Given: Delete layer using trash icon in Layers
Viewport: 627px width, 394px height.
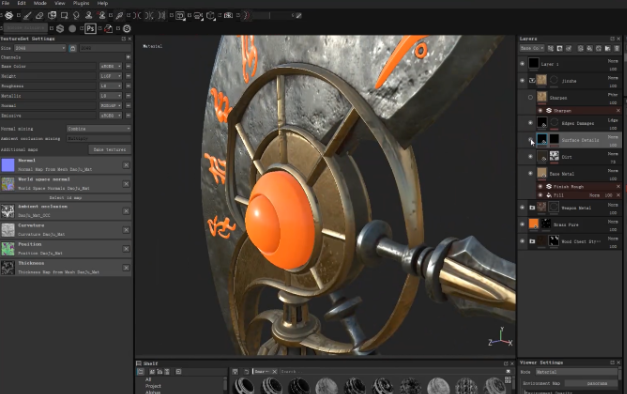Looking at the screenshot, I should point(617,48).
